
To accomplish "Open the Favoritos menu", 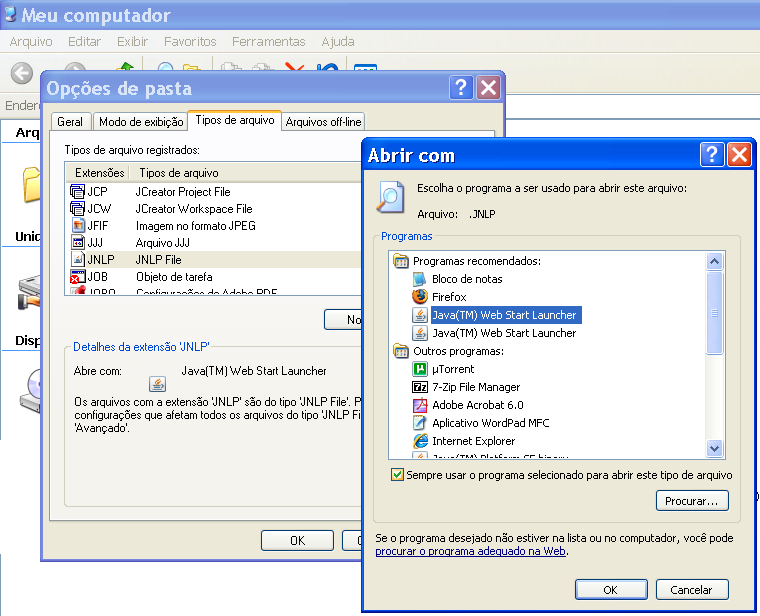I will pos(190,42).
